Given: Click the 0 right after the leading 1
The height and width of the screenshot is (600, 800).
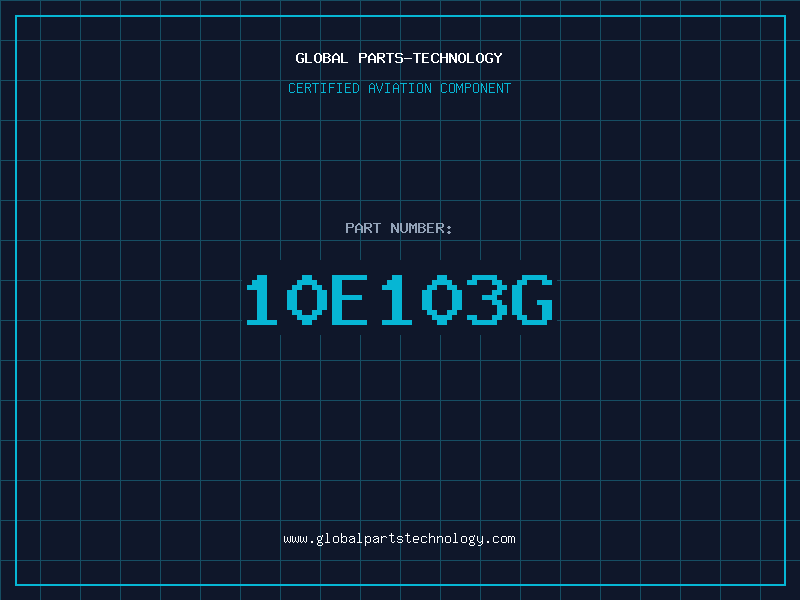Looking at the screenshot, I should 307,299.
